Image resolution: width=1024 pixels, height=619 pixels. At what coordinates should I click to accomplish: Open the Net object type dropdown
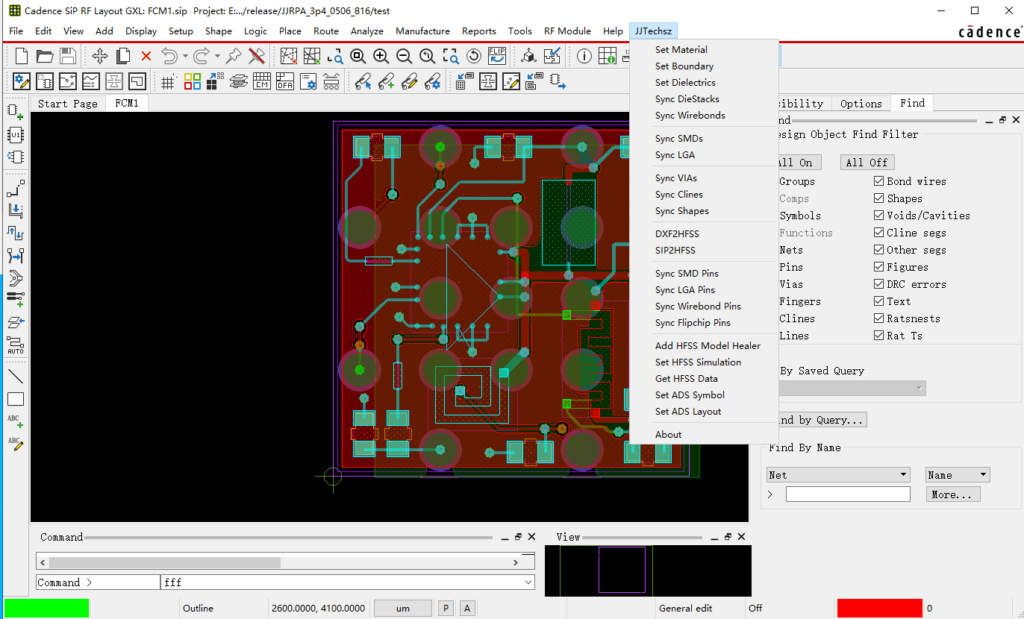[838, 475]
